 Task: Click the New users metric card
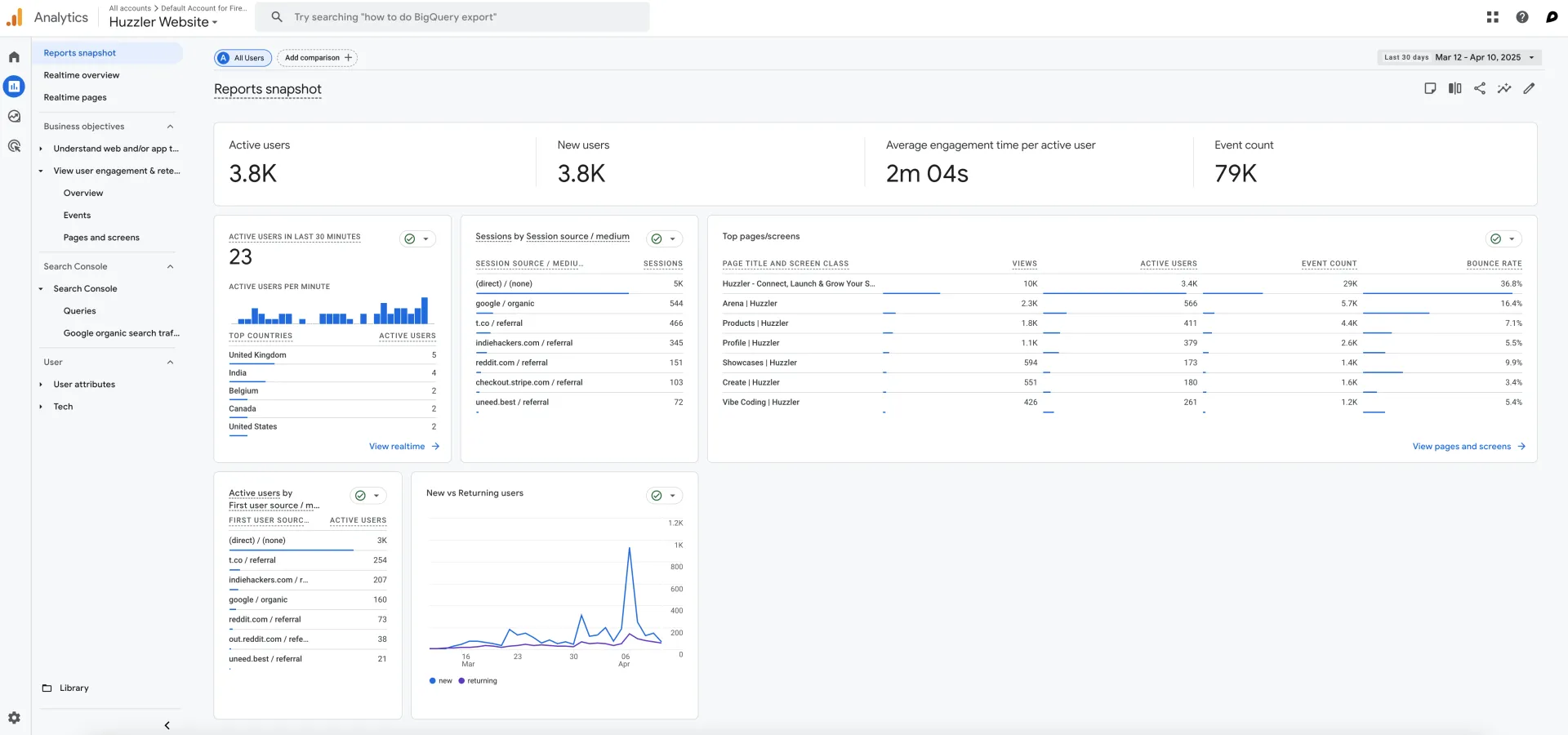(x=701, y=164)
